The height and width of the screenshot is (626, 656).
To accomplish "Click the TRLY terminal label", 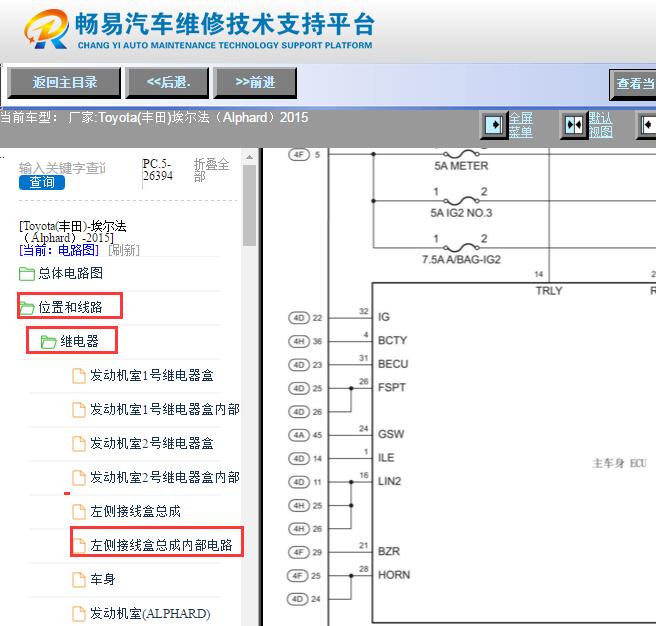I will tap(549, 290).
